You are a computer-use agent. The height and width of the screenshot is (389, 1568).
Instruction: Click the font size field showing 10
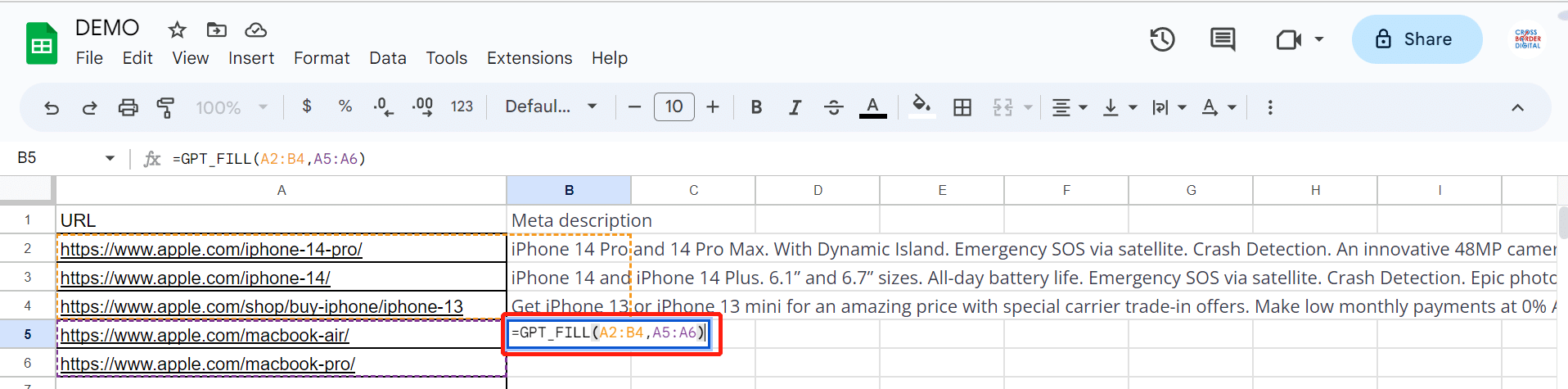pos(674,106)
